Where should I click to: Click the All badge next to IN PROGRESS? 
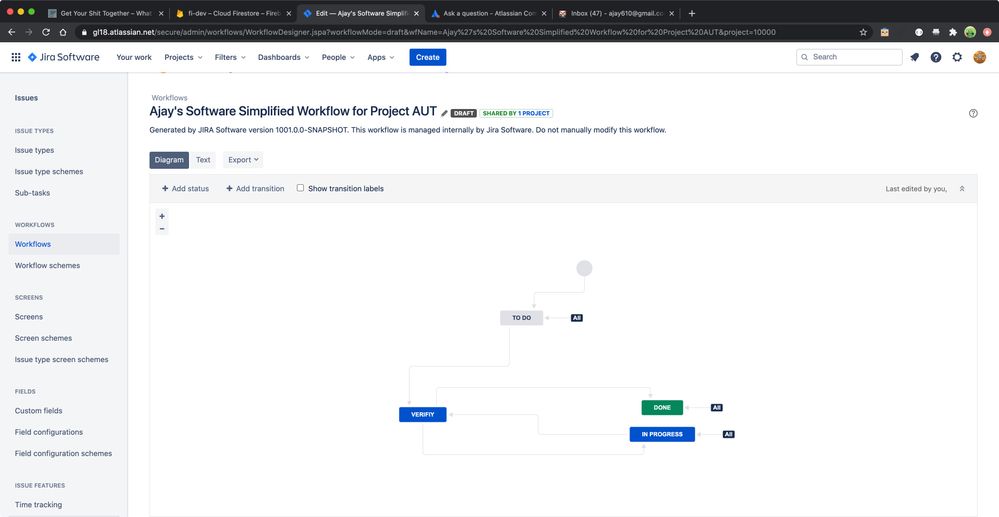(x=729, y=434)
